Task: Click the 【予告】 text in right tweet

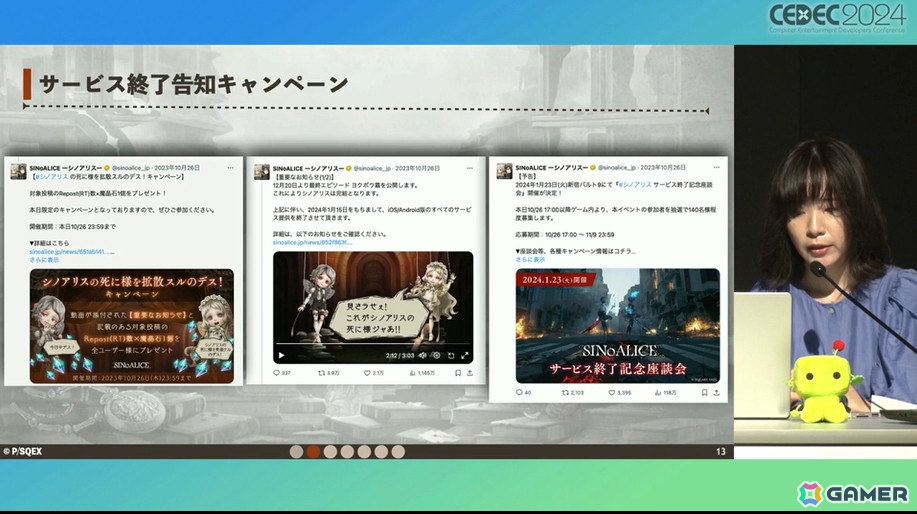Action: pyautogui.click(x=528, y=175)
